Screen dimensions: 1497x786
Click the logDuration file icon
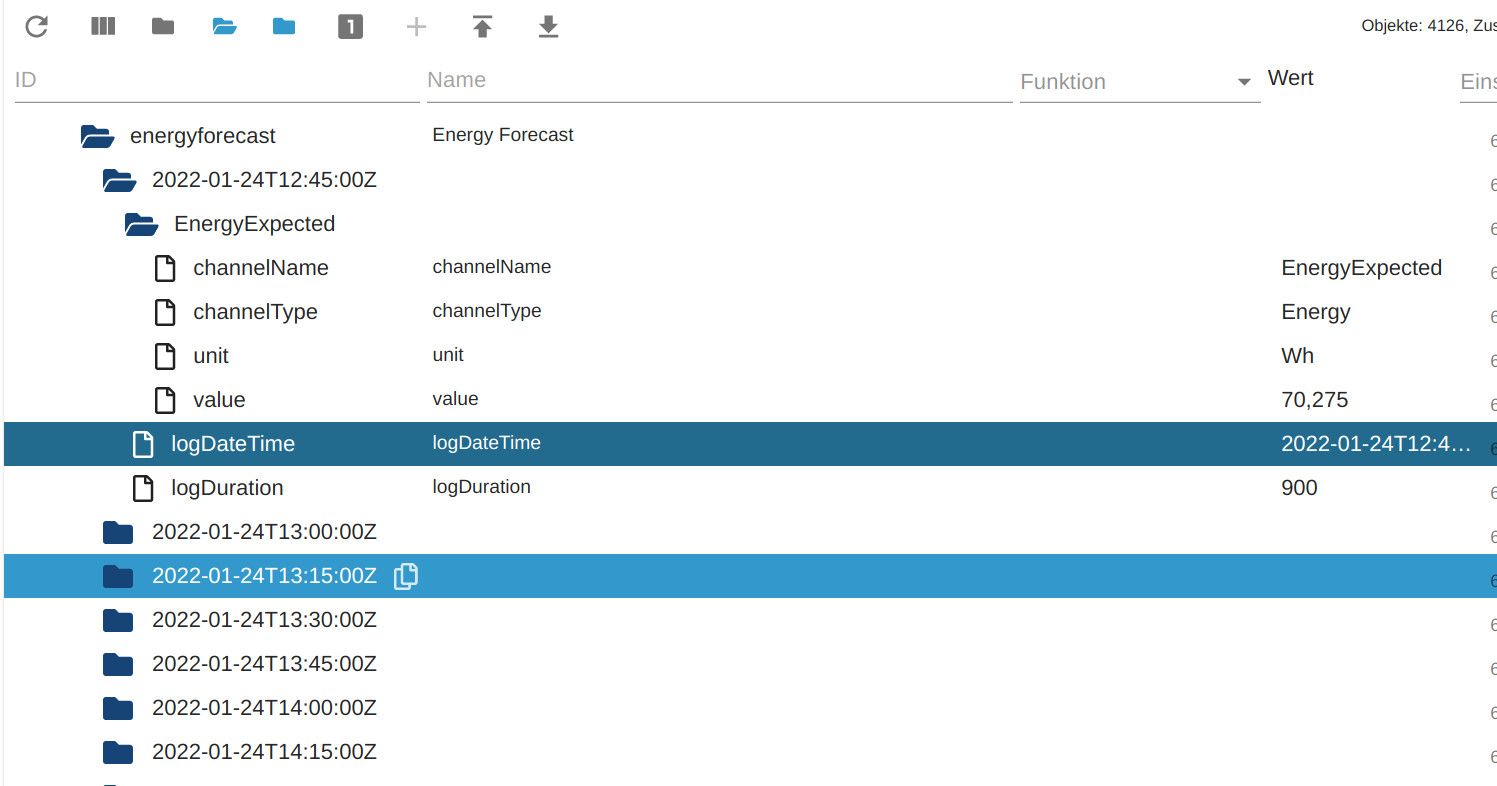(x=143, y=488)
